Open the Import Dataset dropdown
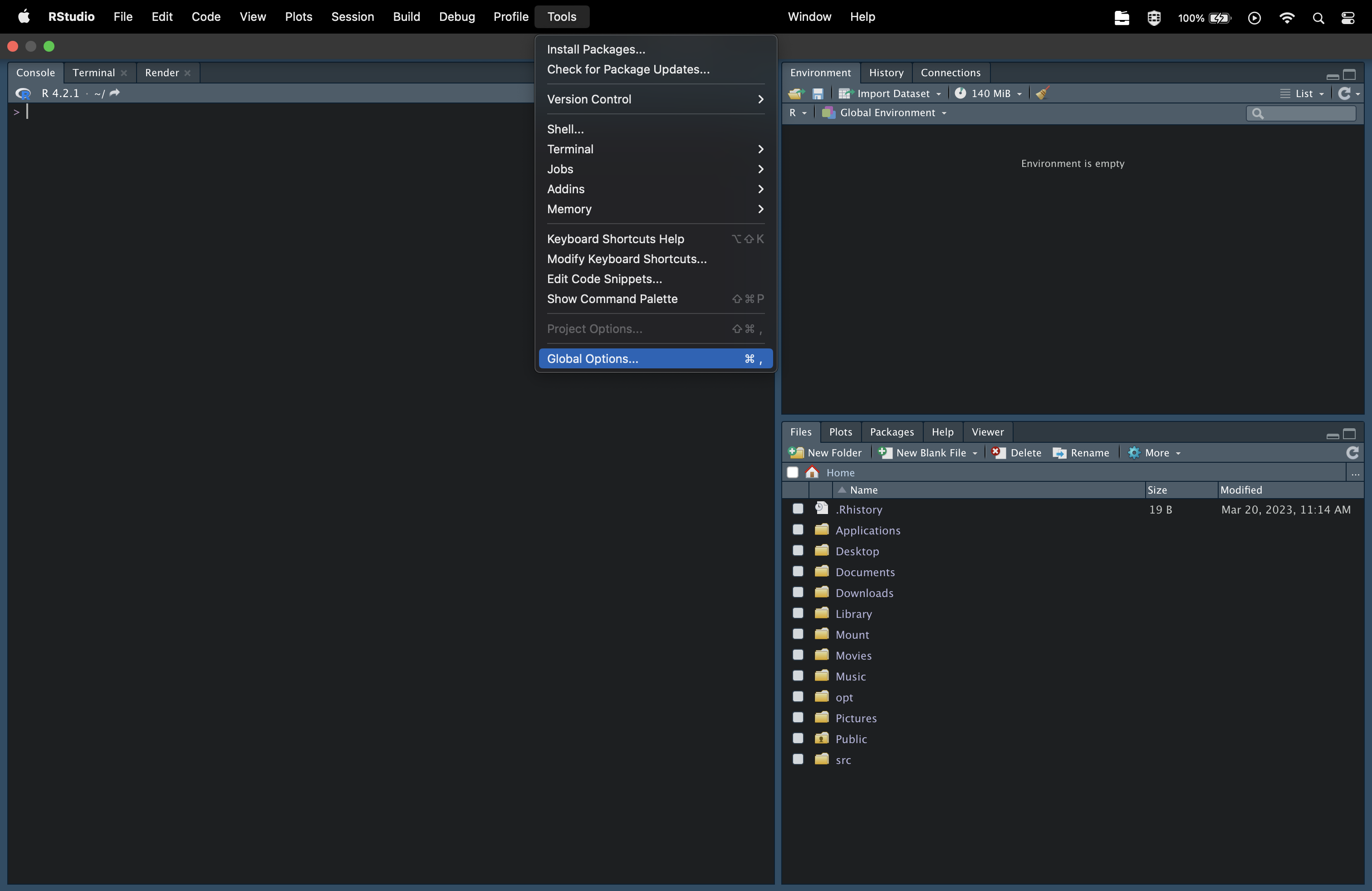The image size is (1372, 891). tap(890, 93)
